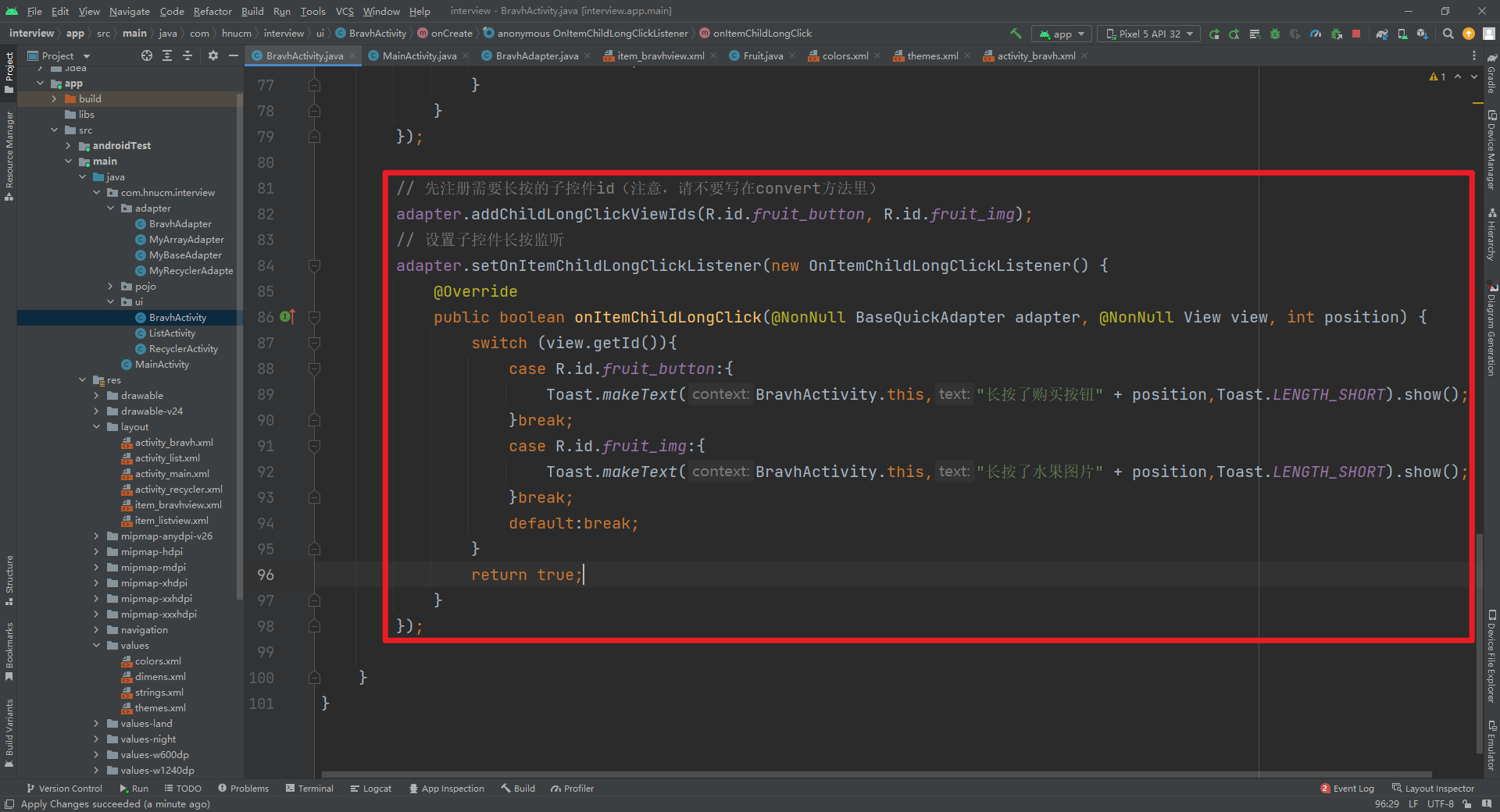Collapse the values folder node

tap(96, 646)
